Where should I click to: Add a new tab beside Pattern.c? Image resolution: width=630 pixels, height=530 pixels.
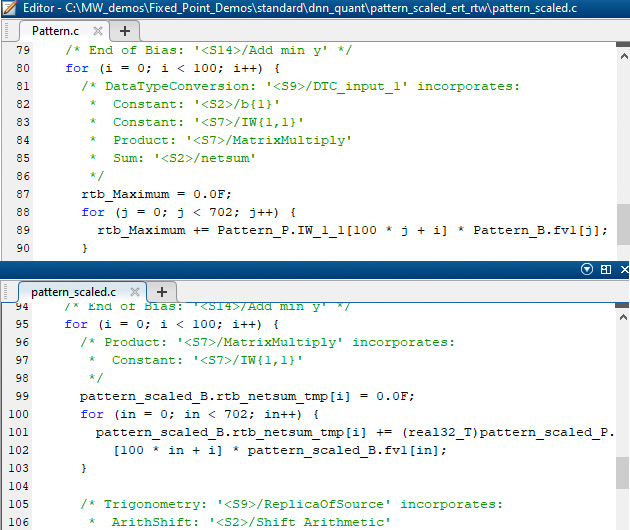click(x=124, y=31)
